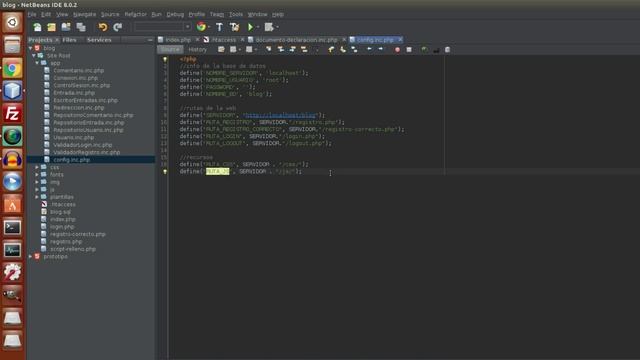Expand the fonts folder
The height and width of the screenshot is (360, 640).
(x=37, y=174)
